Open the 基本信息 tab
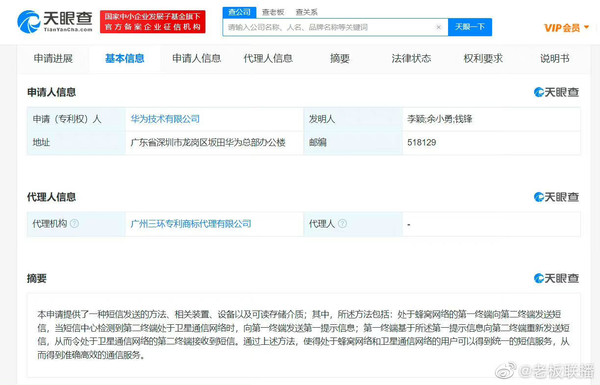This screenshot has width=600, height=385. pos(125,59)
